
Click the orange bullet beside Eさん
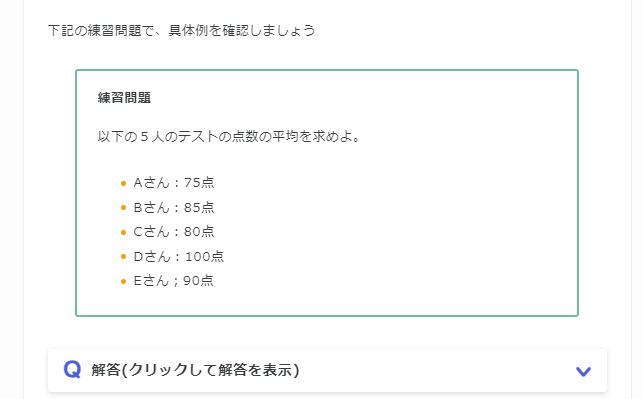point(123,282)
